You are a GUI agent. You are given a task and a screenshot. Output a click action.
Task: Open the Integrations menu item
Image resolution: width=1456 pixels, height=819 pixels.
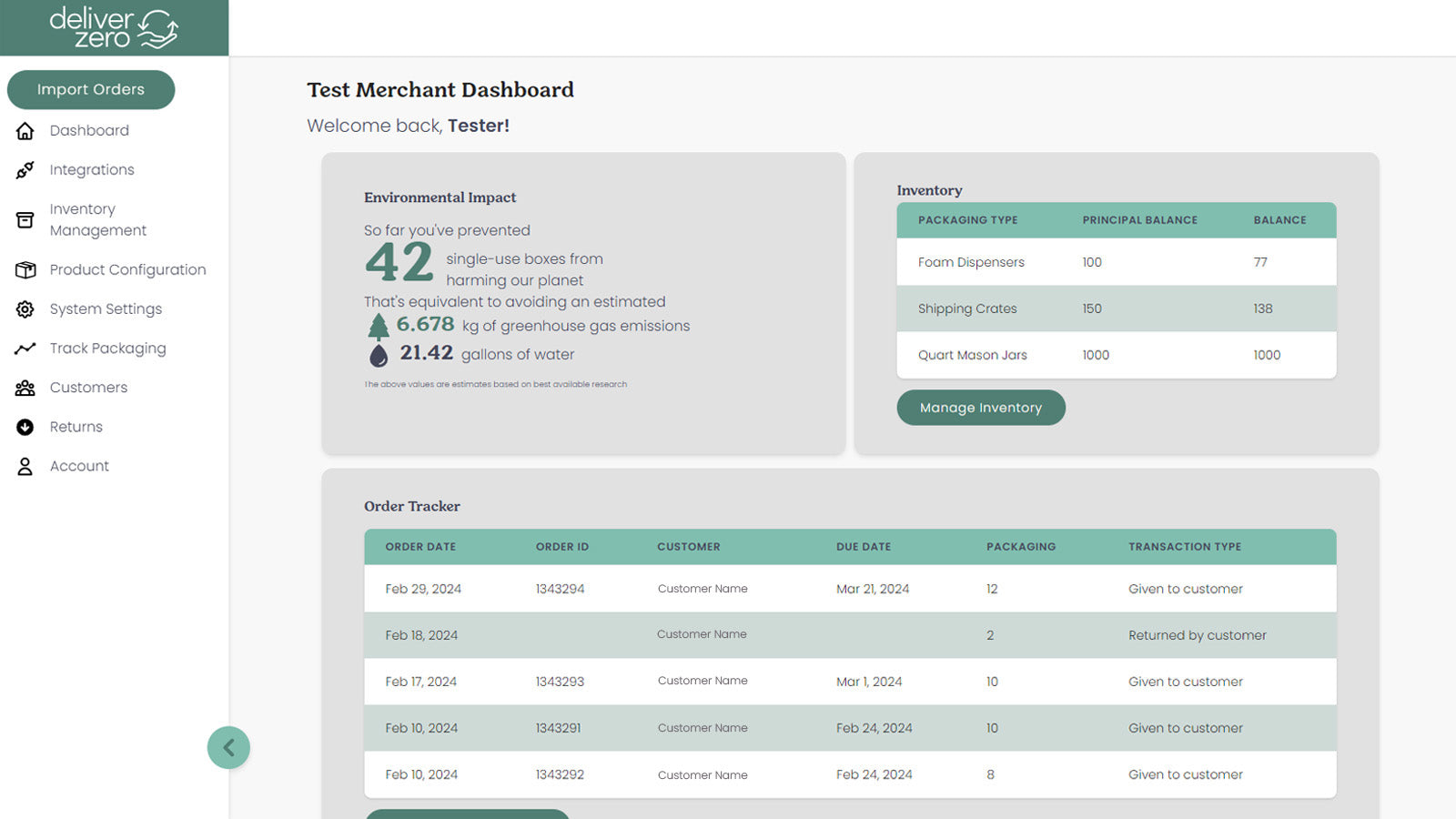coord(92,170)
